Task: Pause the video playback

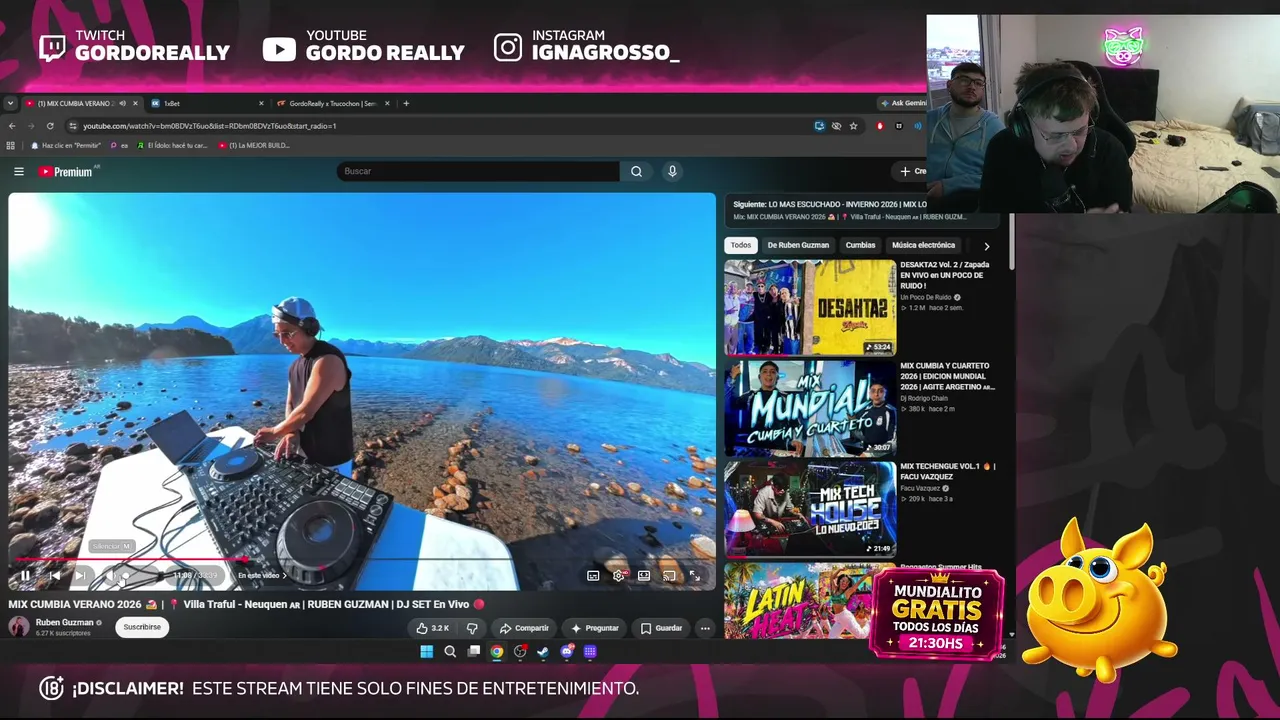Action: pos(25,575)
